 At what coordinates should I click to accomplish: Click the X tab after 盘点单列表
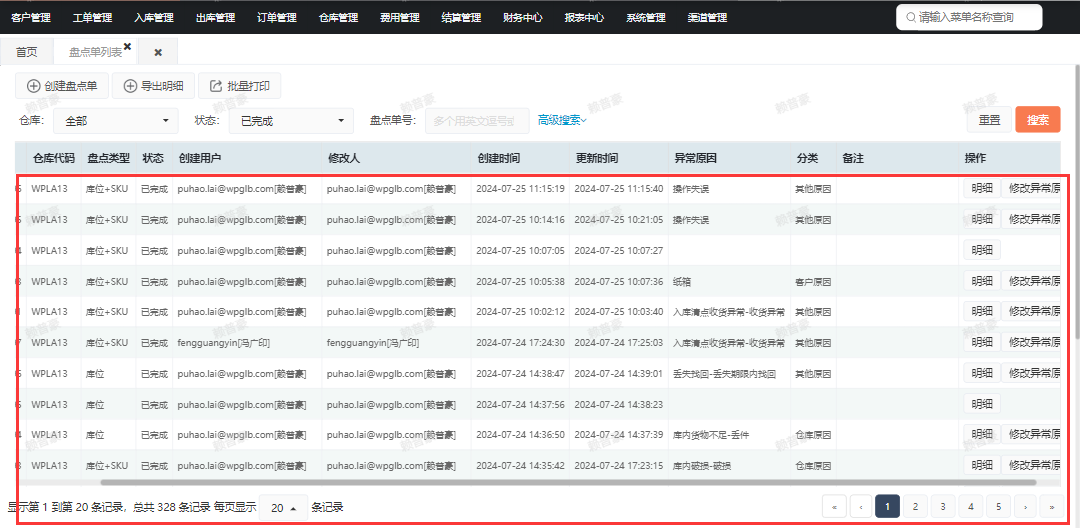point(158,52)
